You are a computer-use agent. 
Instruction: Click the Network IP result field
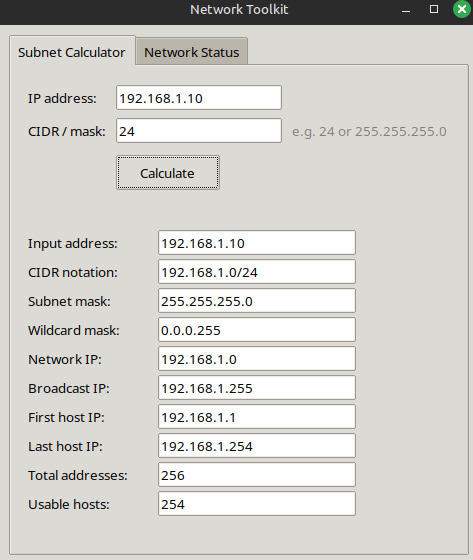(x=257, y=359)
